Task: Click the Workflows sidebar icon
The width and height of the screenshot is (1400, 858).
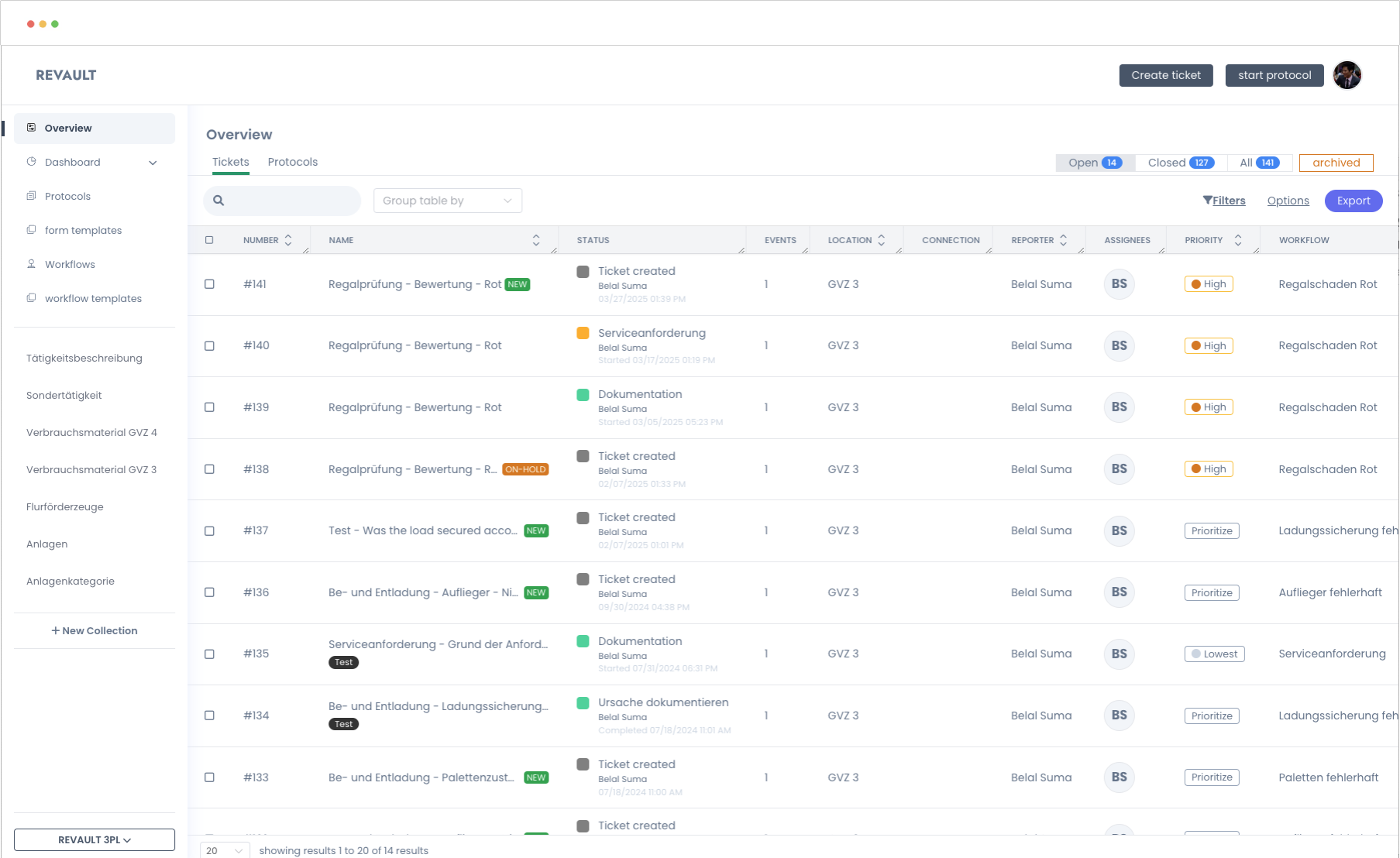Action: point(31,264)
